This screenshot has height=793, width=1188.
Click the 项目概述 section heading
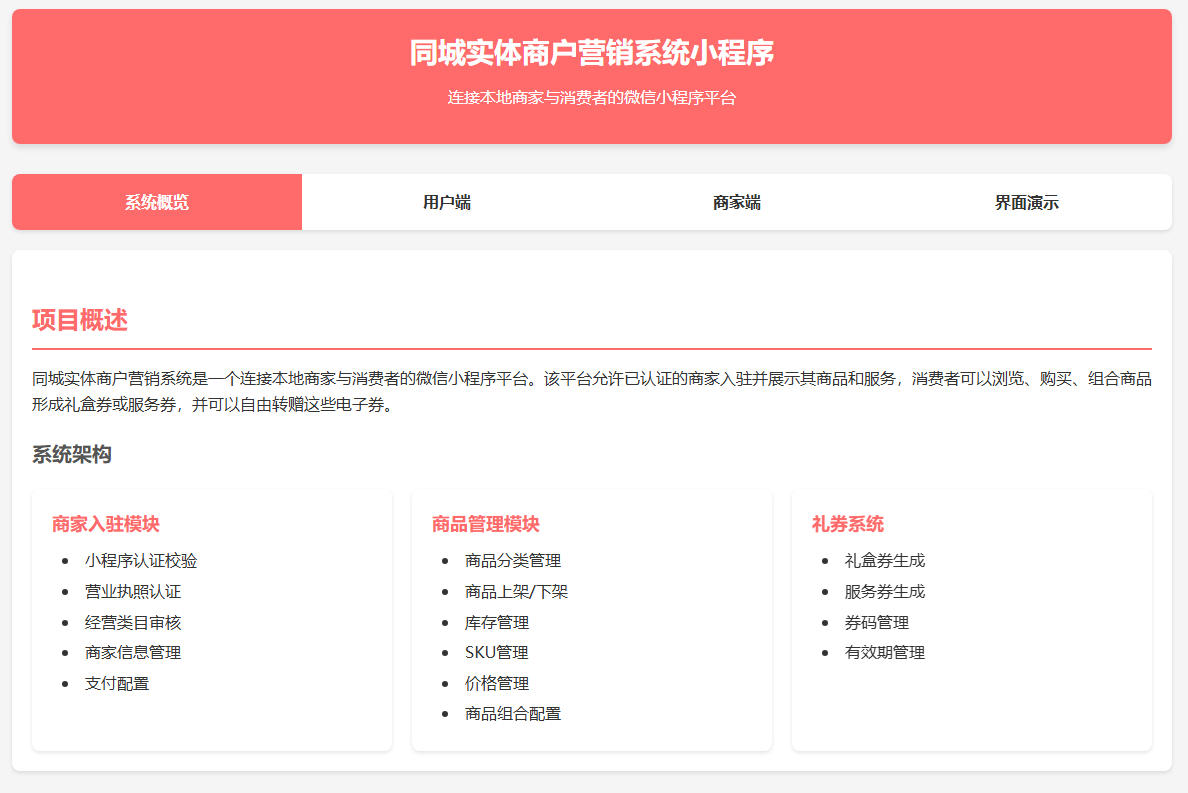coord(80,321)
